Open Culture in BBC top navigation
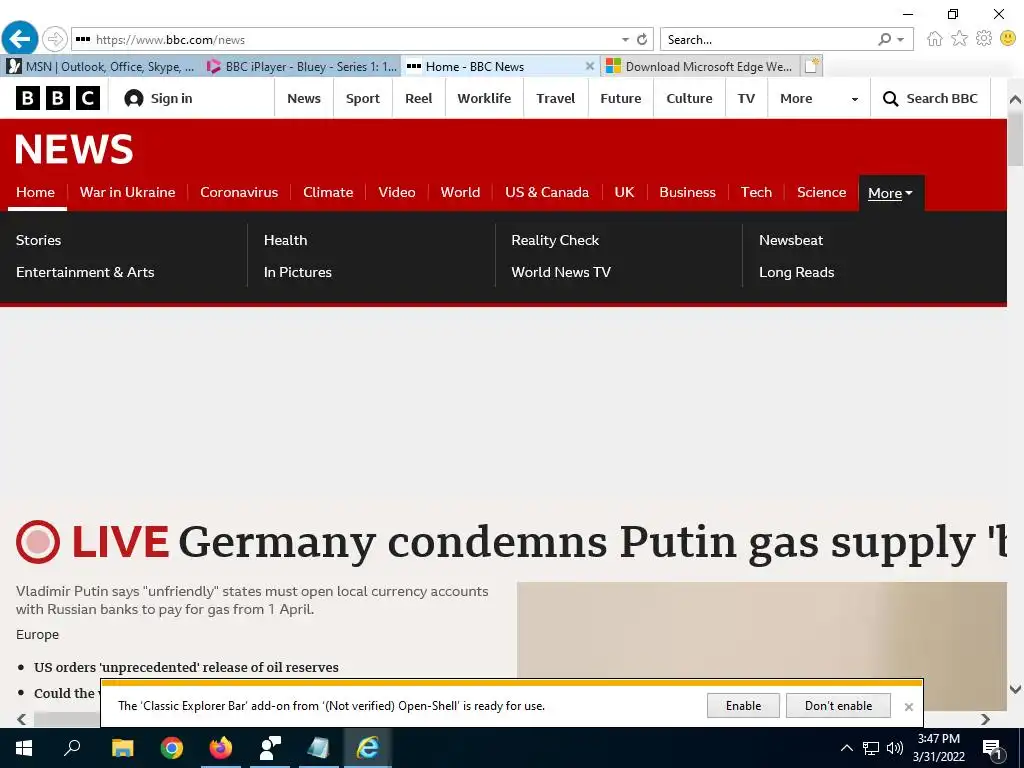 tap(689, 99)
